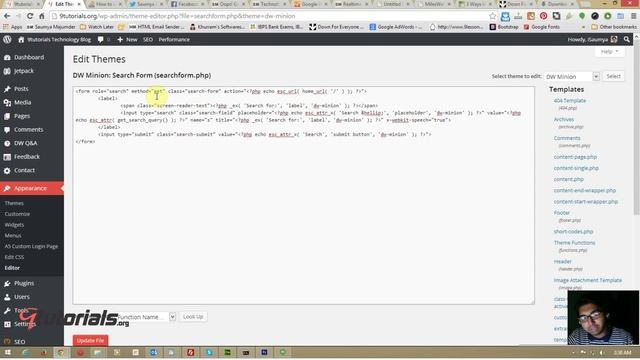Open the Function Name dropdown

point(146,317)
